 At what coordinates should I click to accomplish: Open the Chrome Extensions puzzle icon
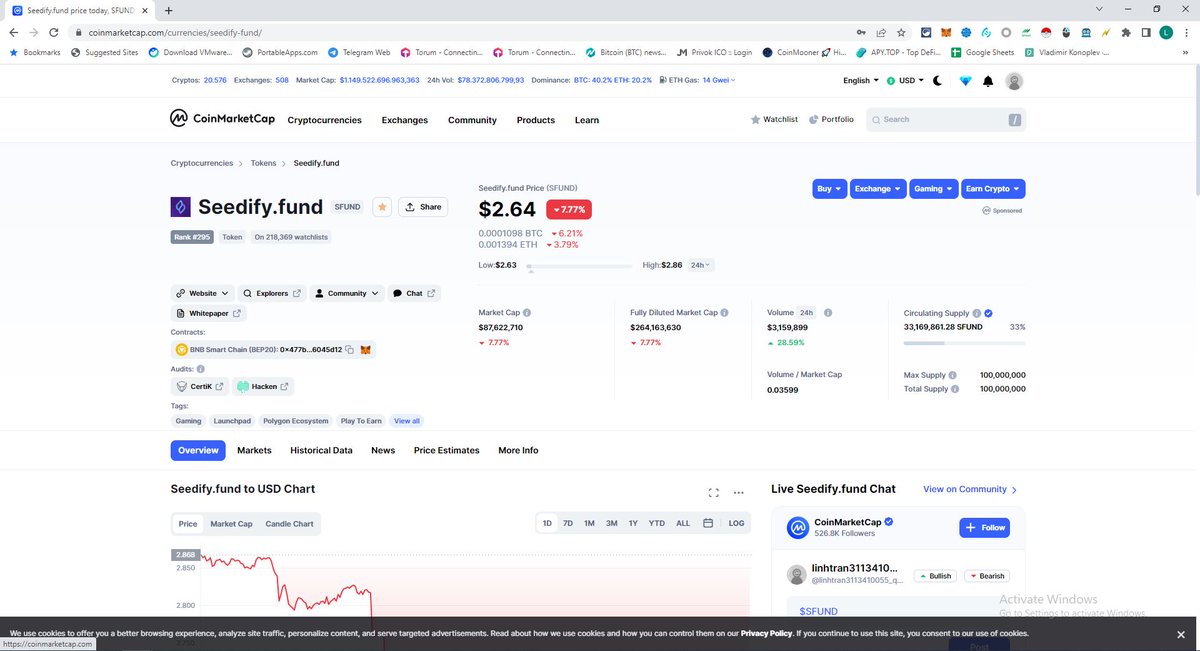point(1127,32)
